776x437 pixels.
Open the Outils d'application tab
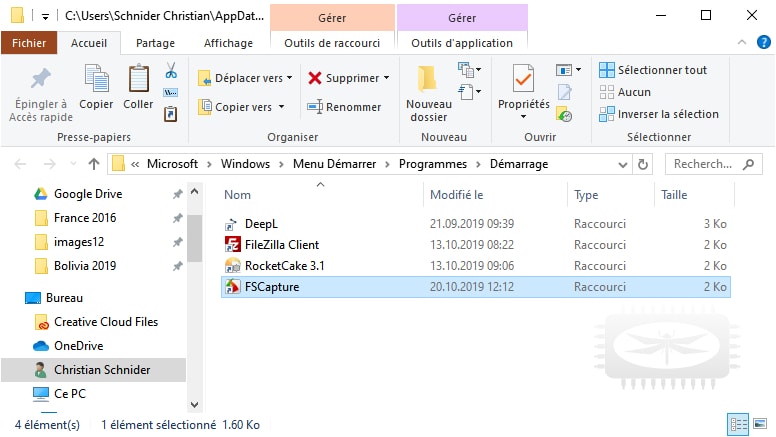tap(462, 43)
